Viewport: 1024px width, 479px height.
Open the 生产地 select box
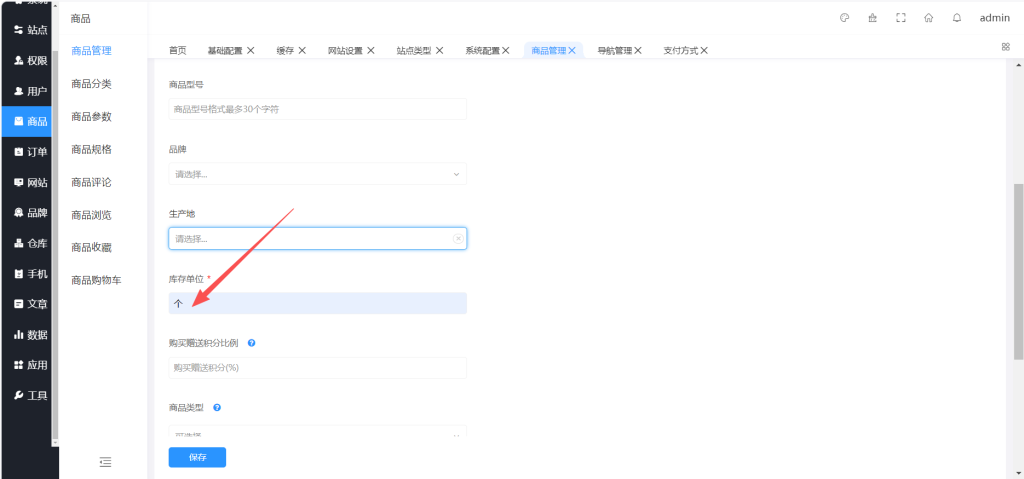(x=317, y=239)
